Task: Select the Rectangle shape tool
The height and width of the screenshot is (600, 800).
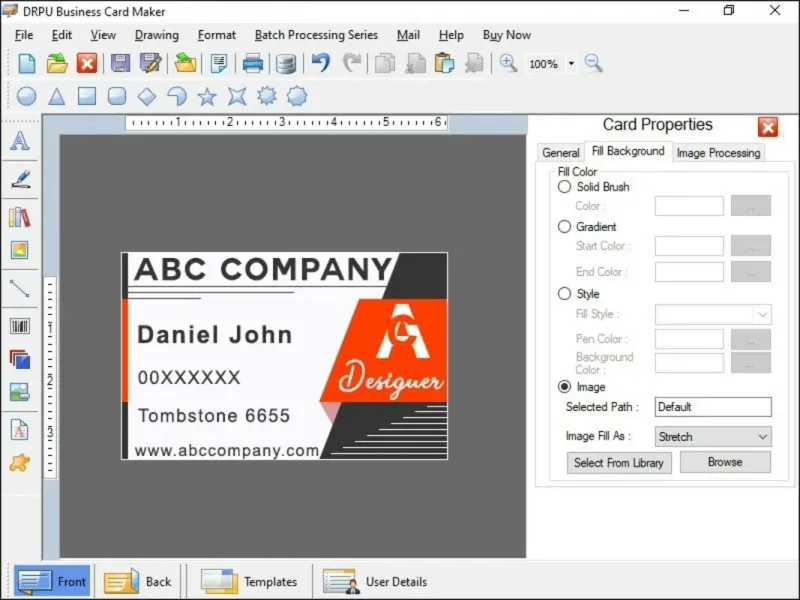Action: pos(87,96)
